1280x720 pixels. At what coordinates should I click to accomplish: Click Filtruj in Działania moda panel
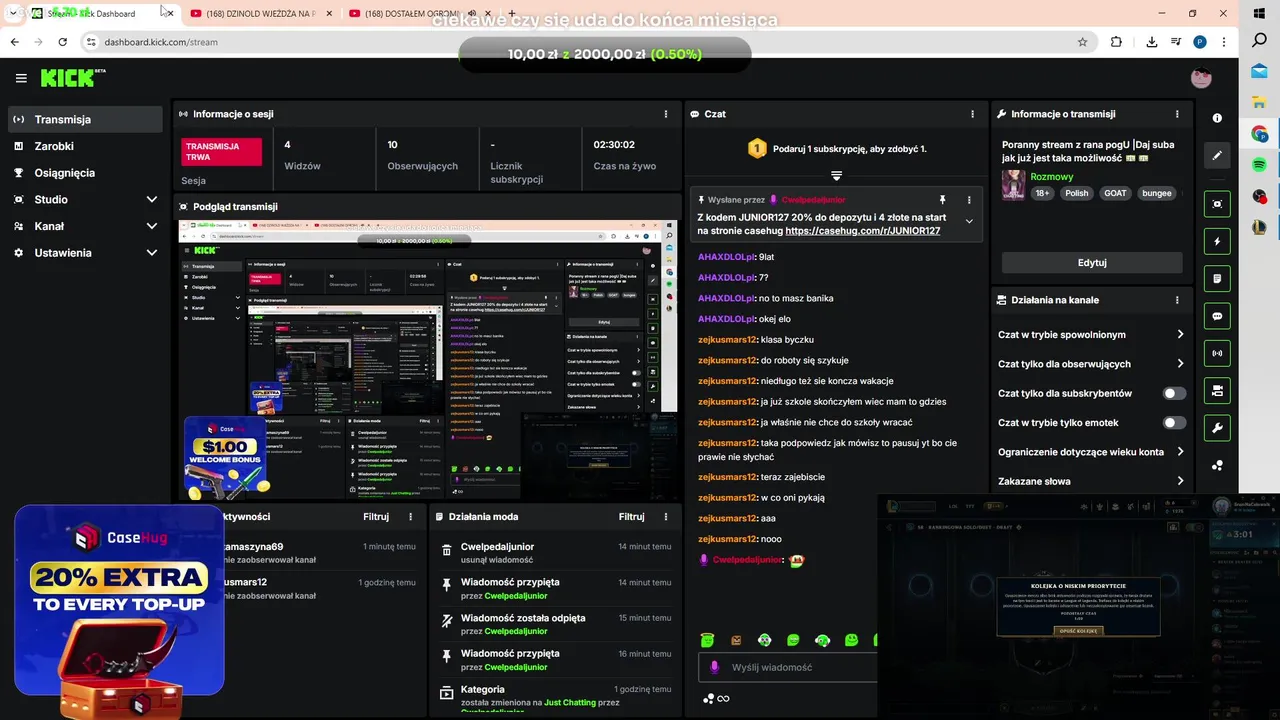pos(631,517)
